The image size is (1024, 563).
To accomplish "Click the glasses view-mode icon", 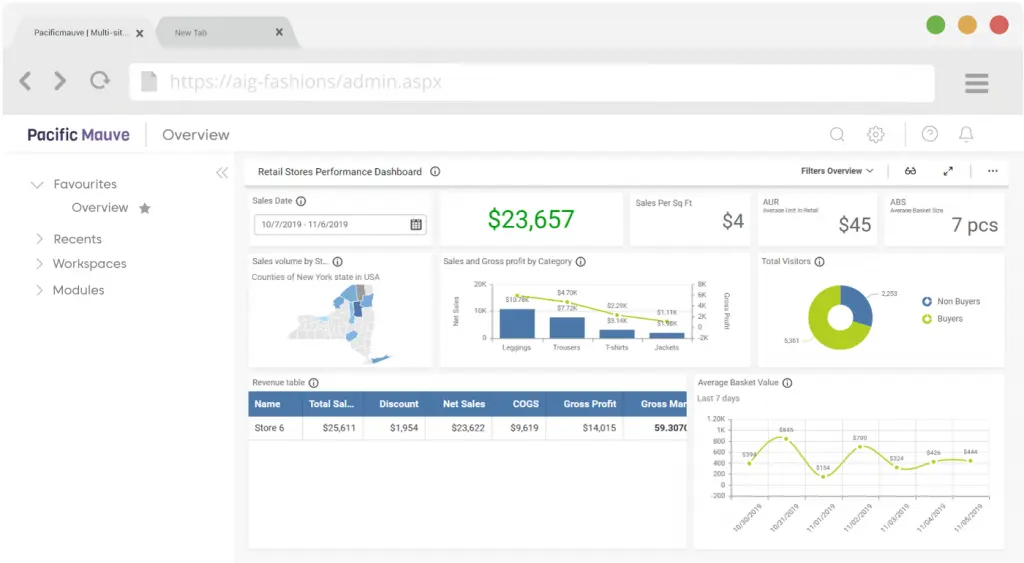I will pos(910,171).
